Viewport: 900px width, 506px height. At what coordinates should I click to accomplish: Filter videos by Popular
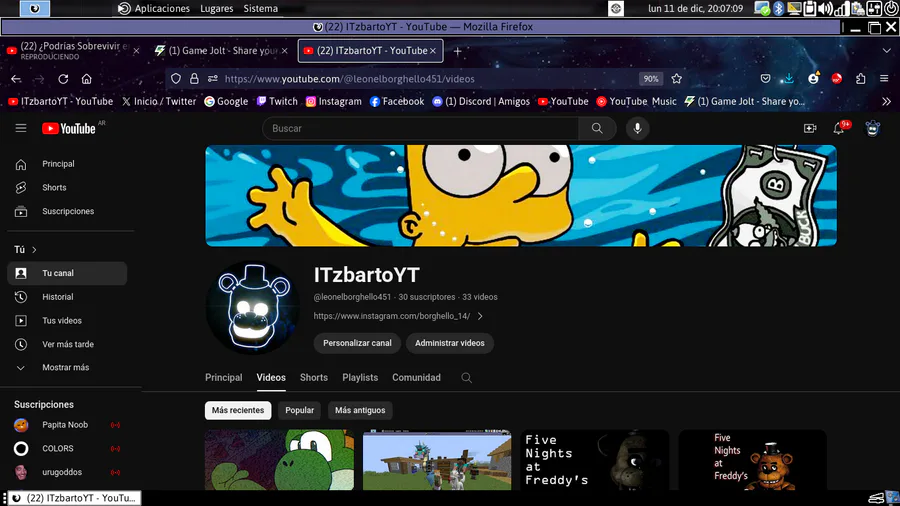300,410
